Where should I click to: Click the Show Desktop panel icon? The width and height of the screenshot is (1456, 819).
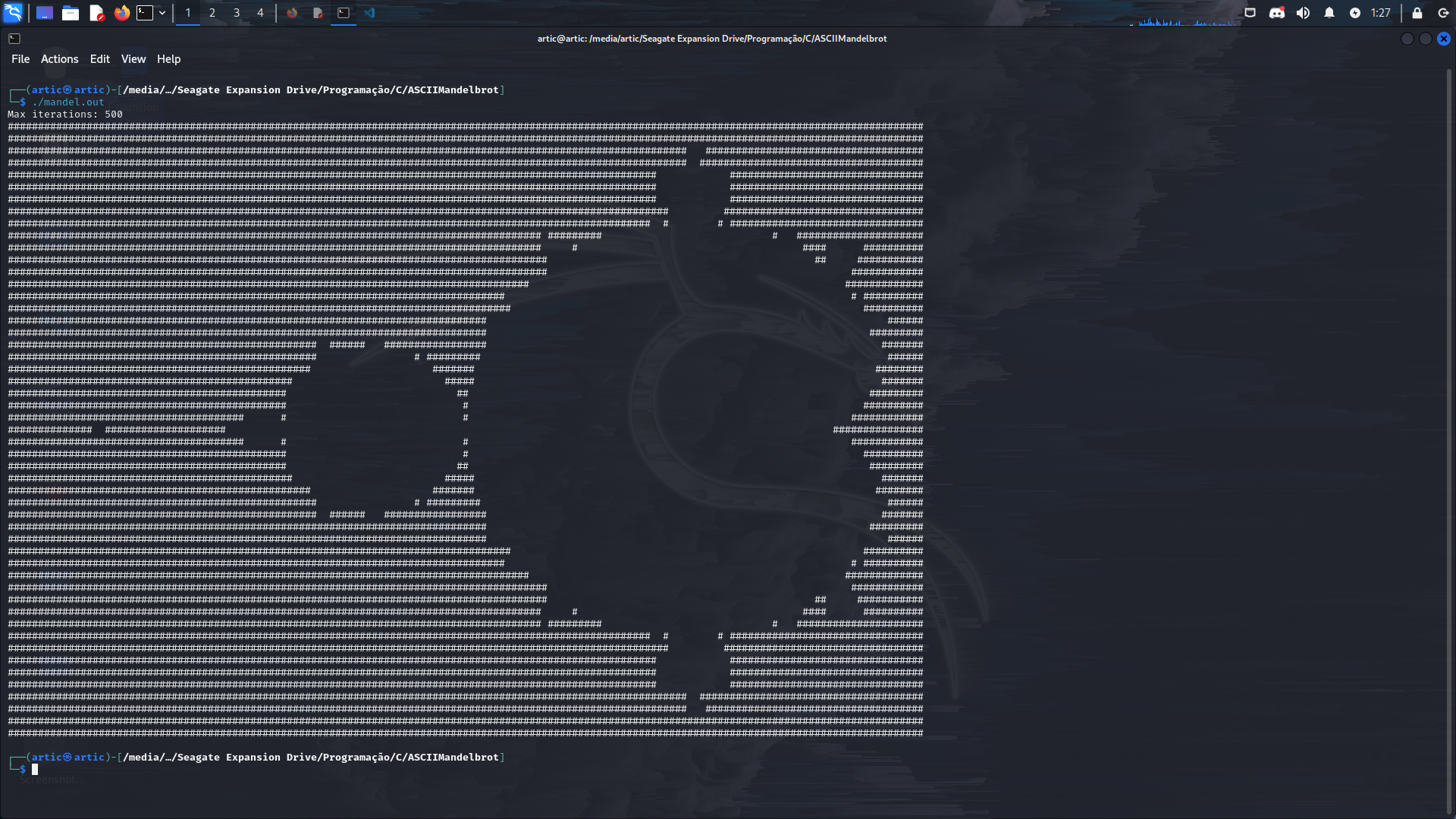pyautogui.click(x=45, y=13)
